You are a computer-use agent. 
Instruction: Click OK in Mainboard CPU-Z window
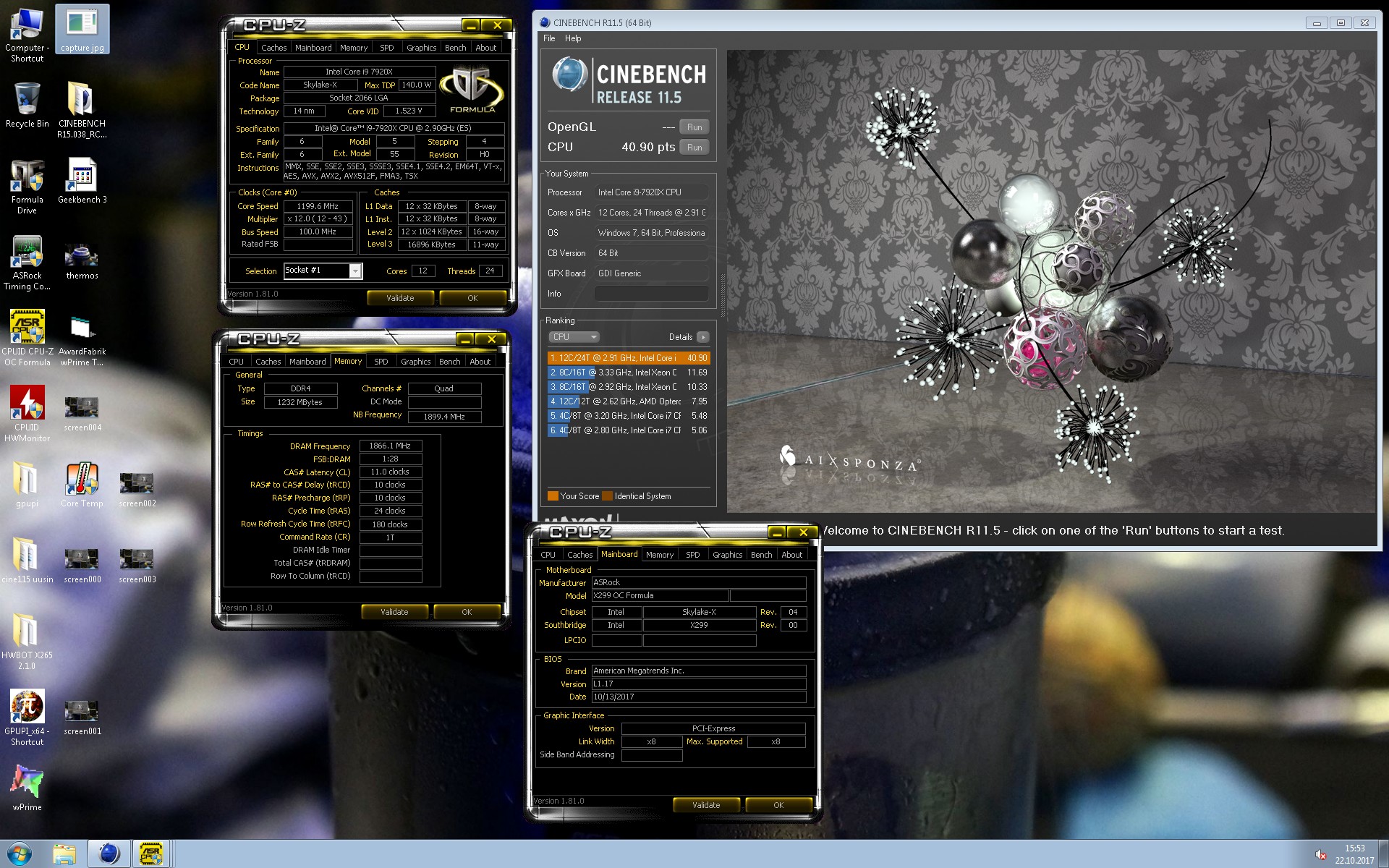point(778,805)
